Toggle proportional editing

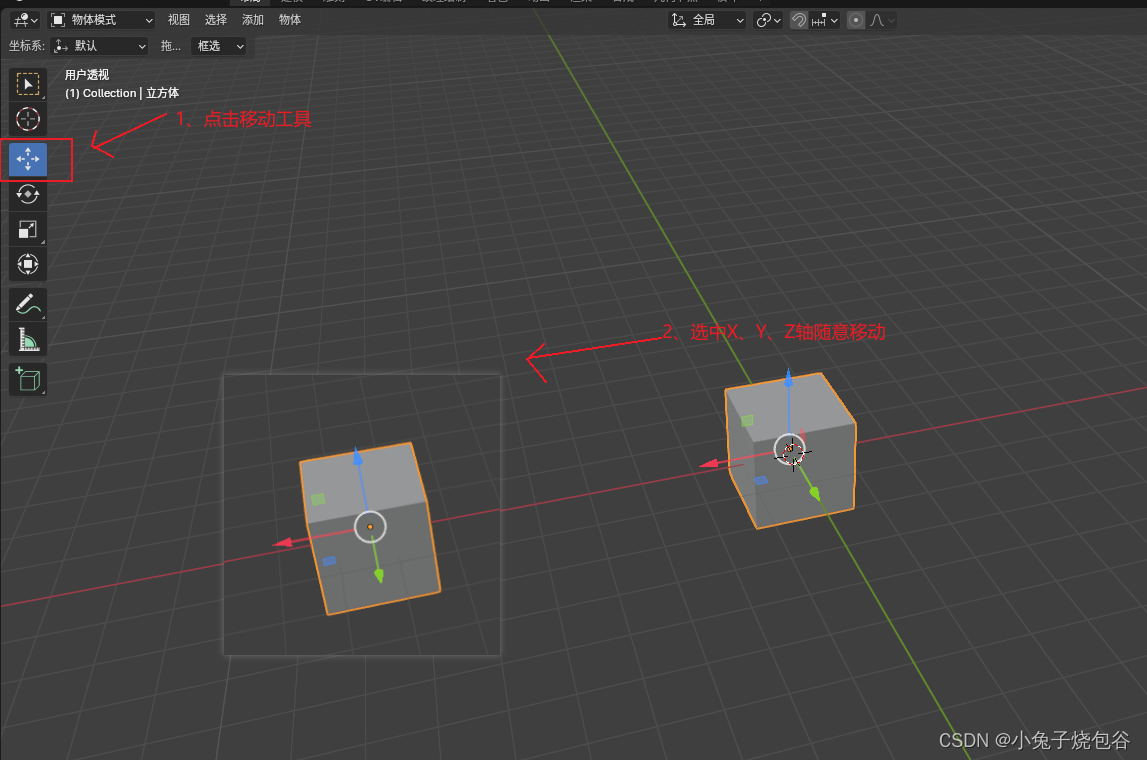pos(856,20)
